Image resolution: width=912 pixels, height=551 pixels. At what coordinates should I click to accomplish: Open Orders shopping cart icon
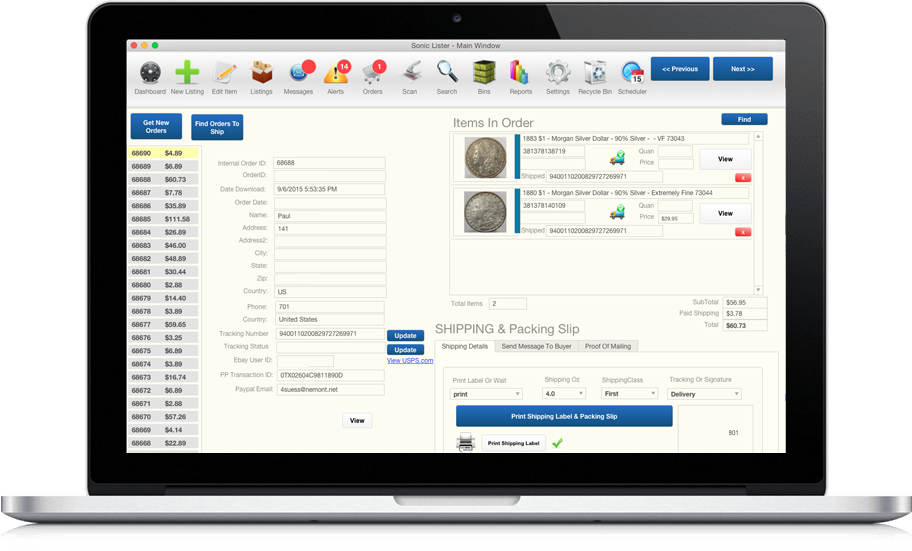[373, 73]
